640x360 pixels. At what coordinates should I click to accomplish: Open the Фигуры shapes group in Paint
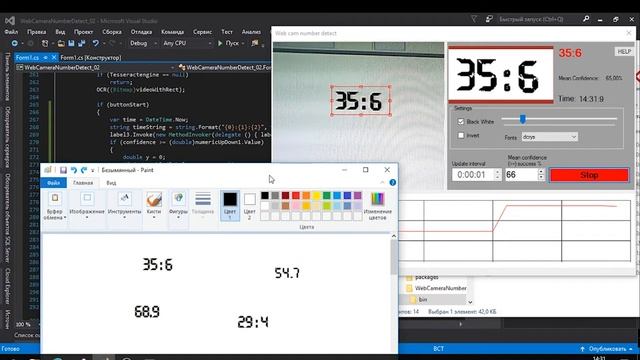pos(178,206)
